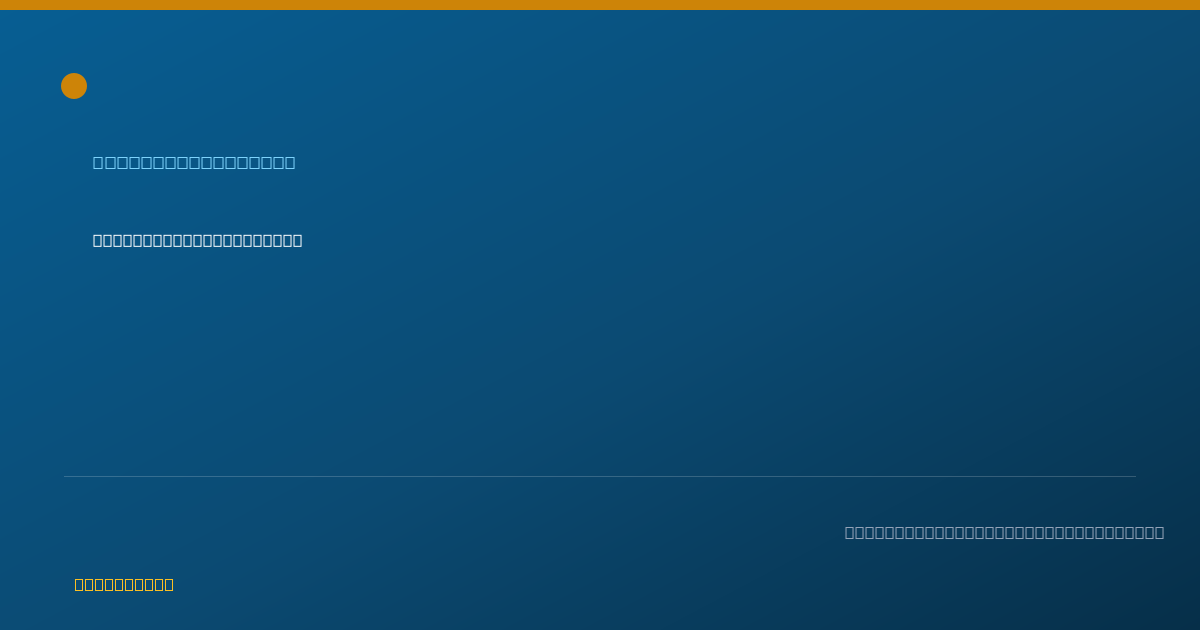Viewport: 1200px width, 630px height.
Task: Click the thin horizontal divider line
Action: point(600,476)
